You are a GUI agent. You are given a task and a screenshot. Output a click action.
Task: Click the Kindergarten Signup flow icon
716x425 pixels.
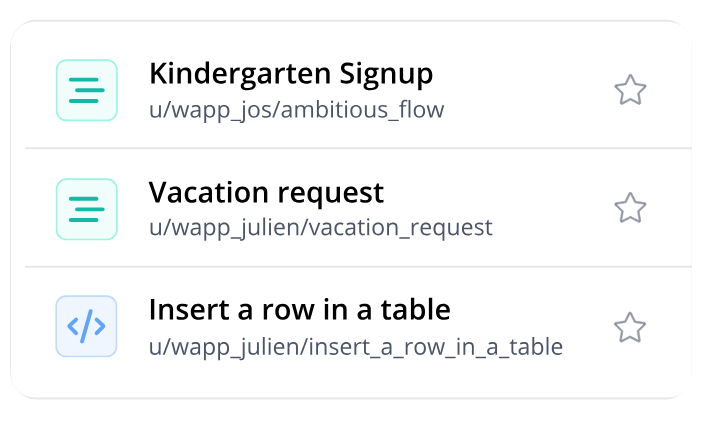coord(86,90)
